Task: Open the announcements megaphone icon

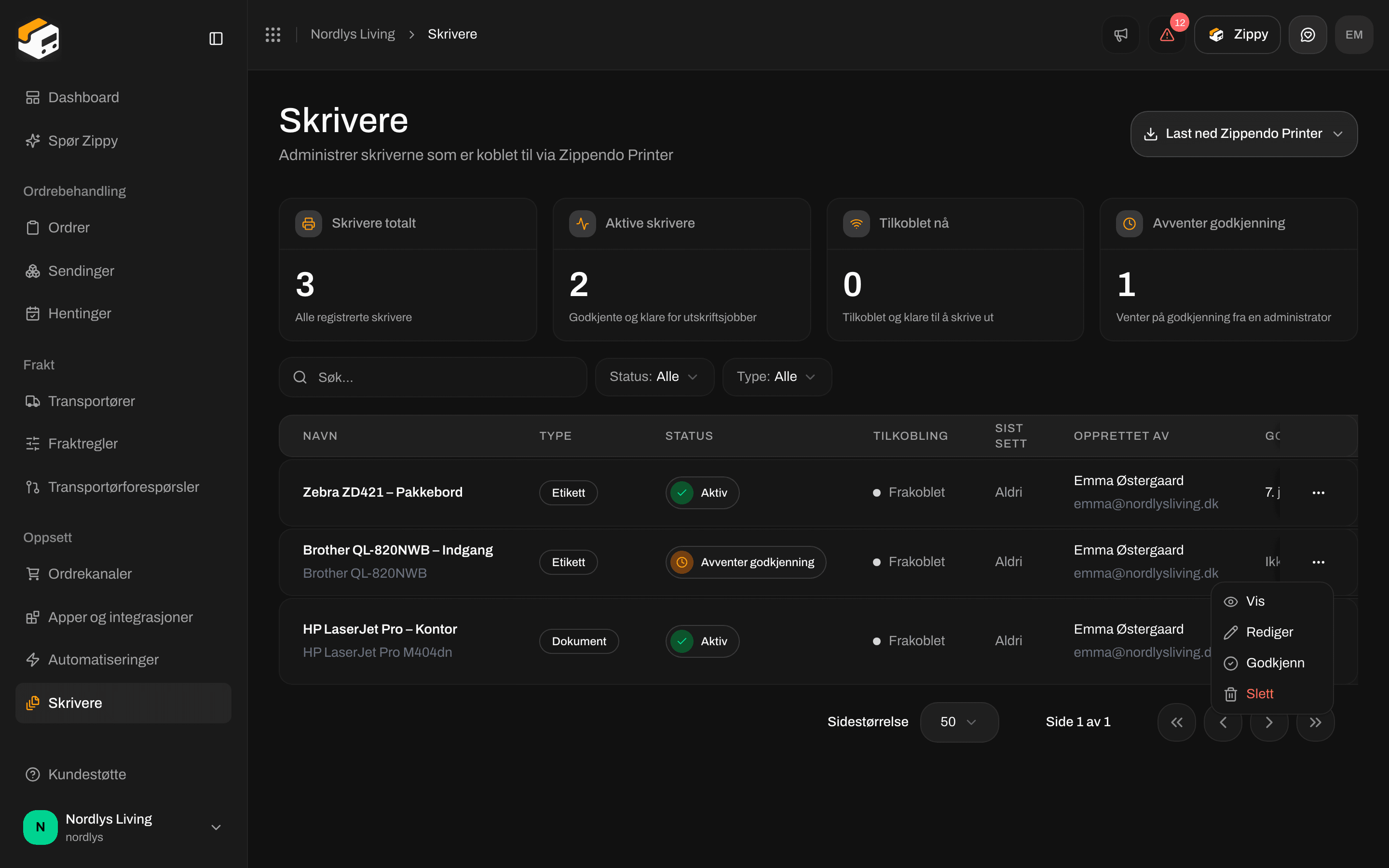Action: pos(1120,34)
